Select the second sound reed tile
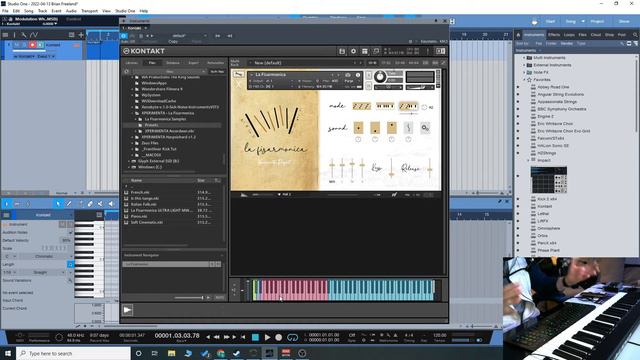 [375, 128]
